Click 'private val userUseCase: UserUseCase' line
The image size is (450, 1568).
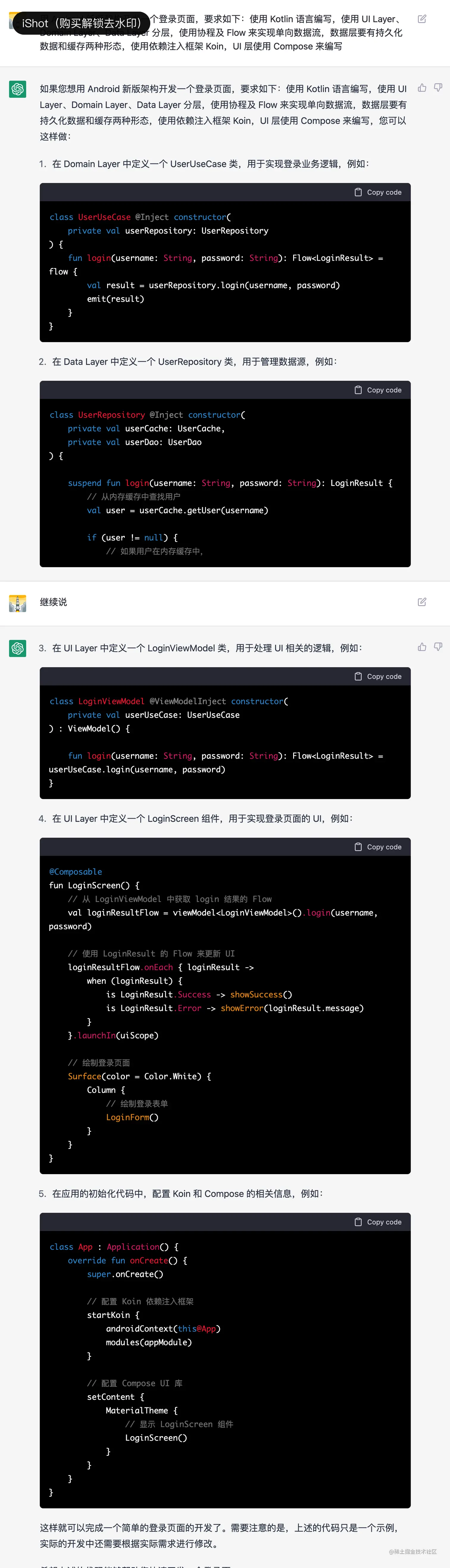[154, 714]
